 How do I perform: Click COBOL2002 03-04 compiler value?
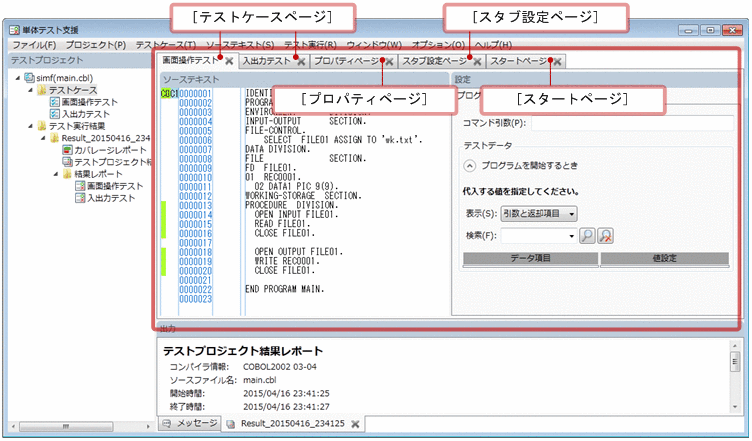[x=280, y=367]
